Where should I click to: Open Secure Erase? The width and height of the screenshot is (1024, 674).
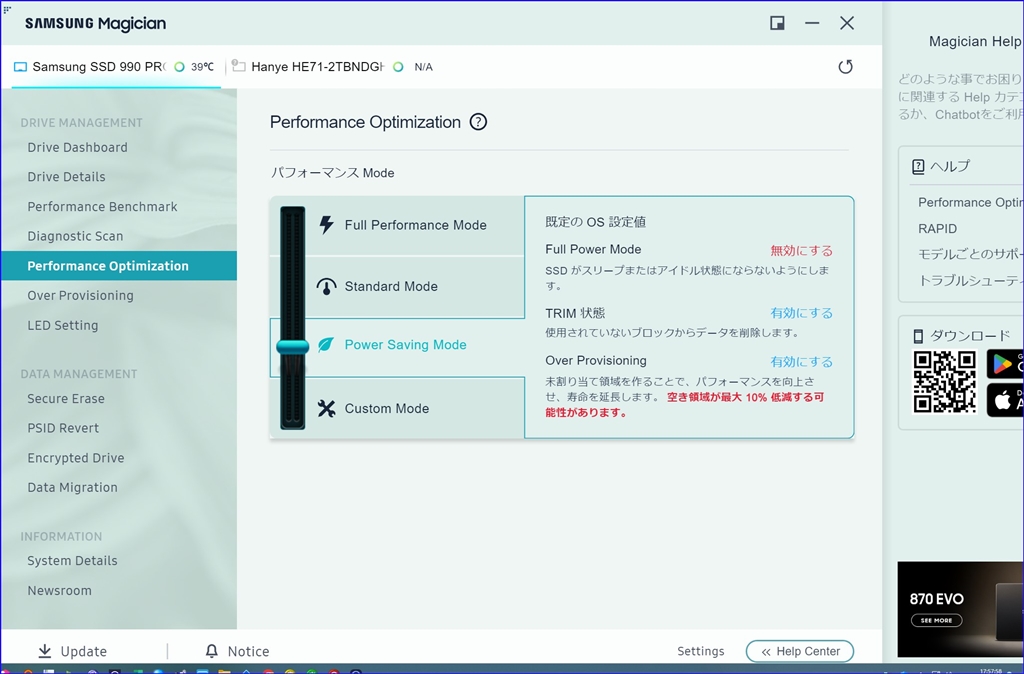pyautogui.click(x=66, y=399)
